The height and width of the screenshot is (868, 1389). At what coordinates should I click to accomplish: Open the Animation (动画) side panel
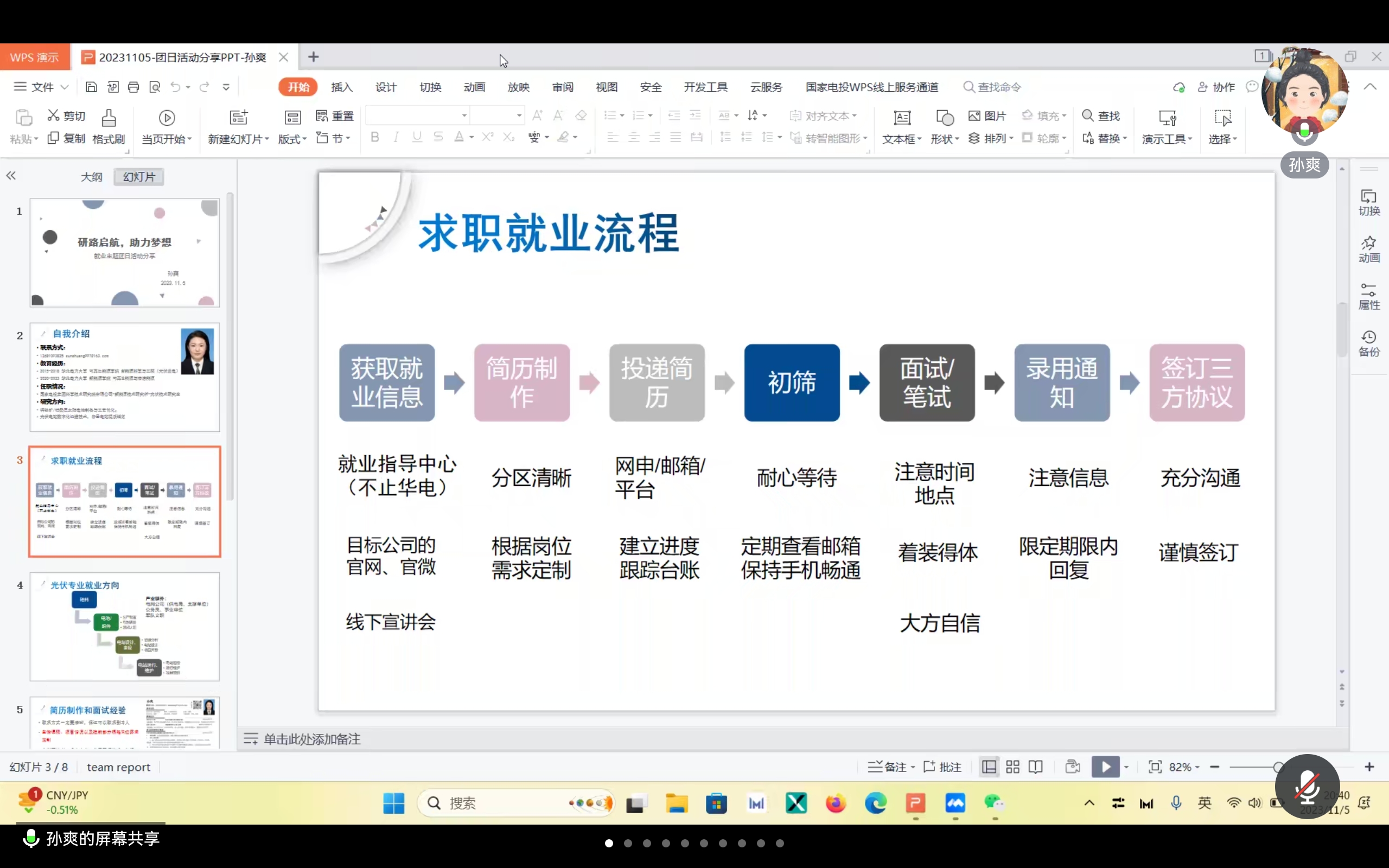[x=1369, y=248]
